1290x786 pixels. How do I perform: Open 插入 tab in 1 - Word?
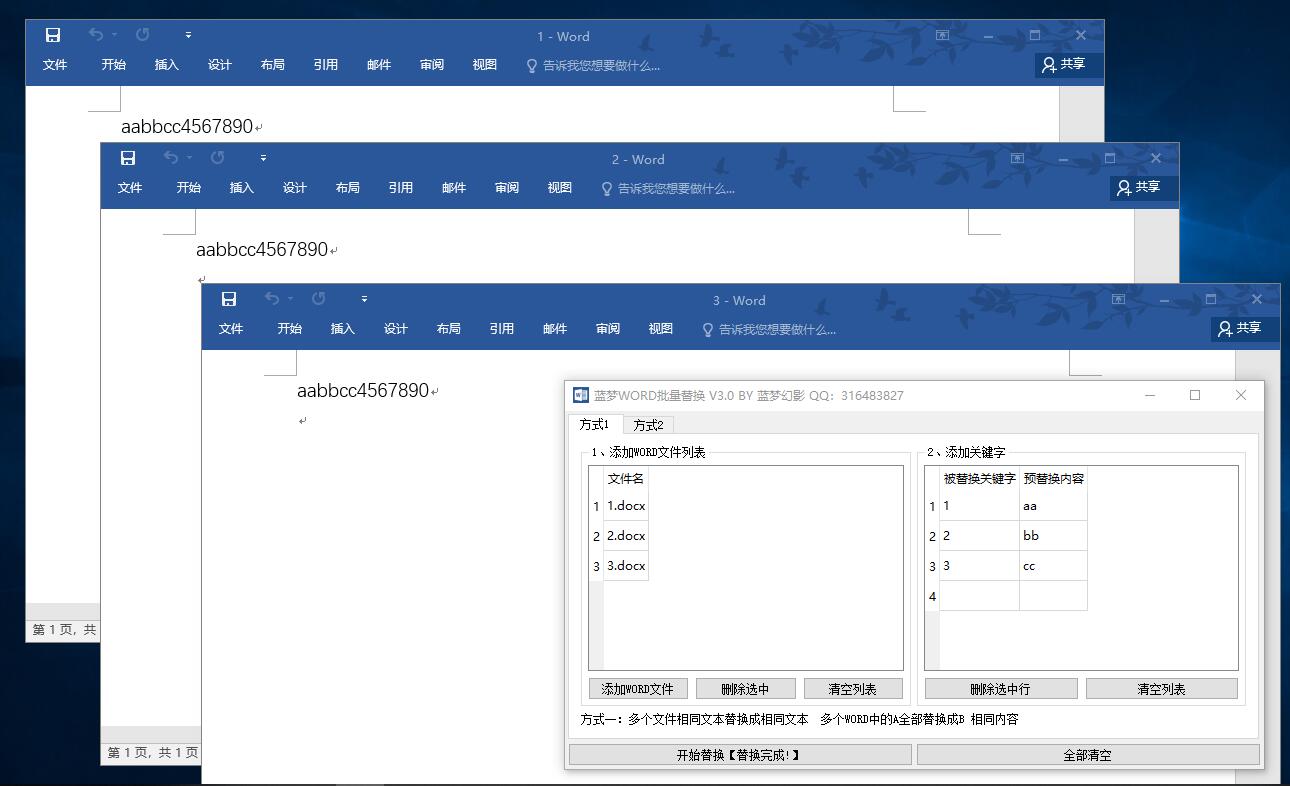tap(166, 65)
